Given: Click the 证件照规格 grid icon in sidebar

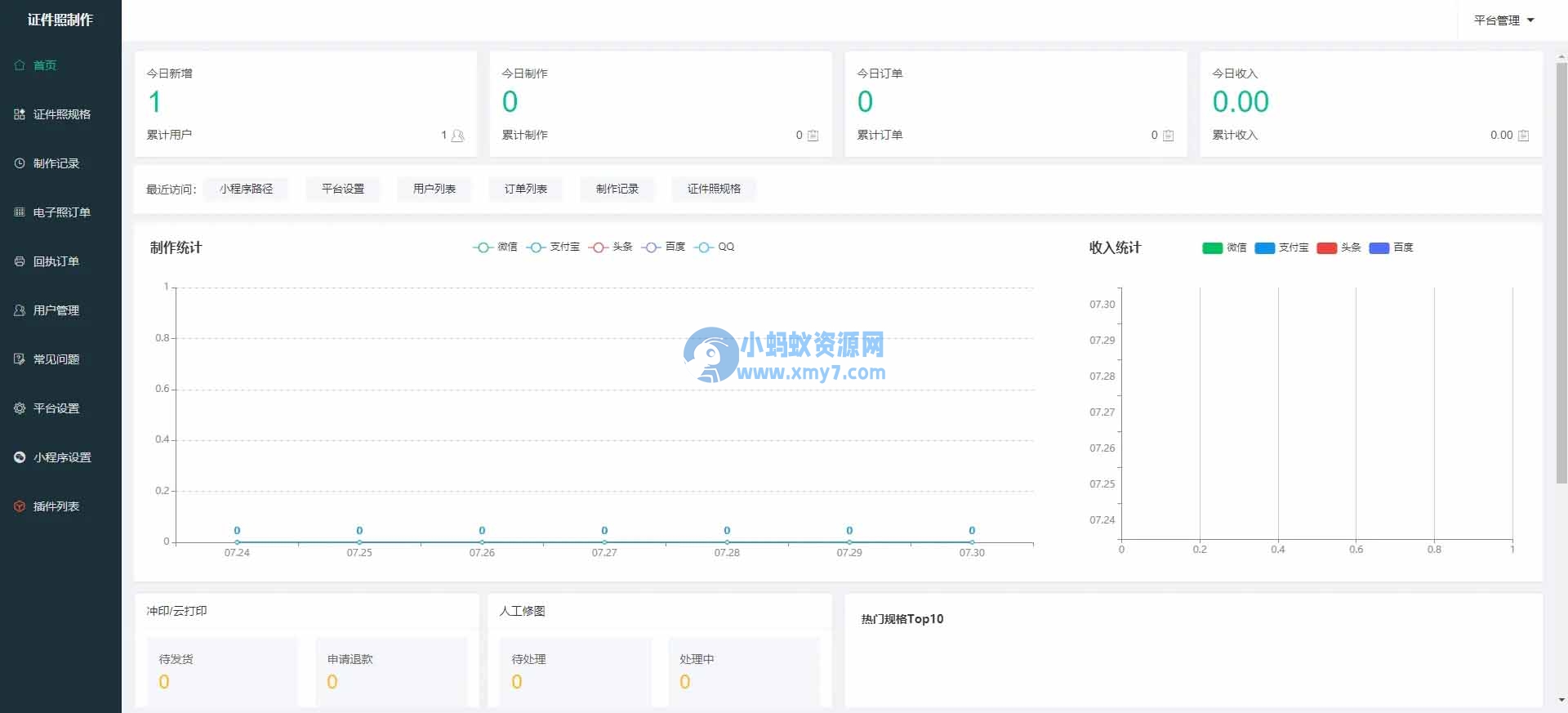Looking at the screenshot, I should pyautogui.click(x=20, y=114).
